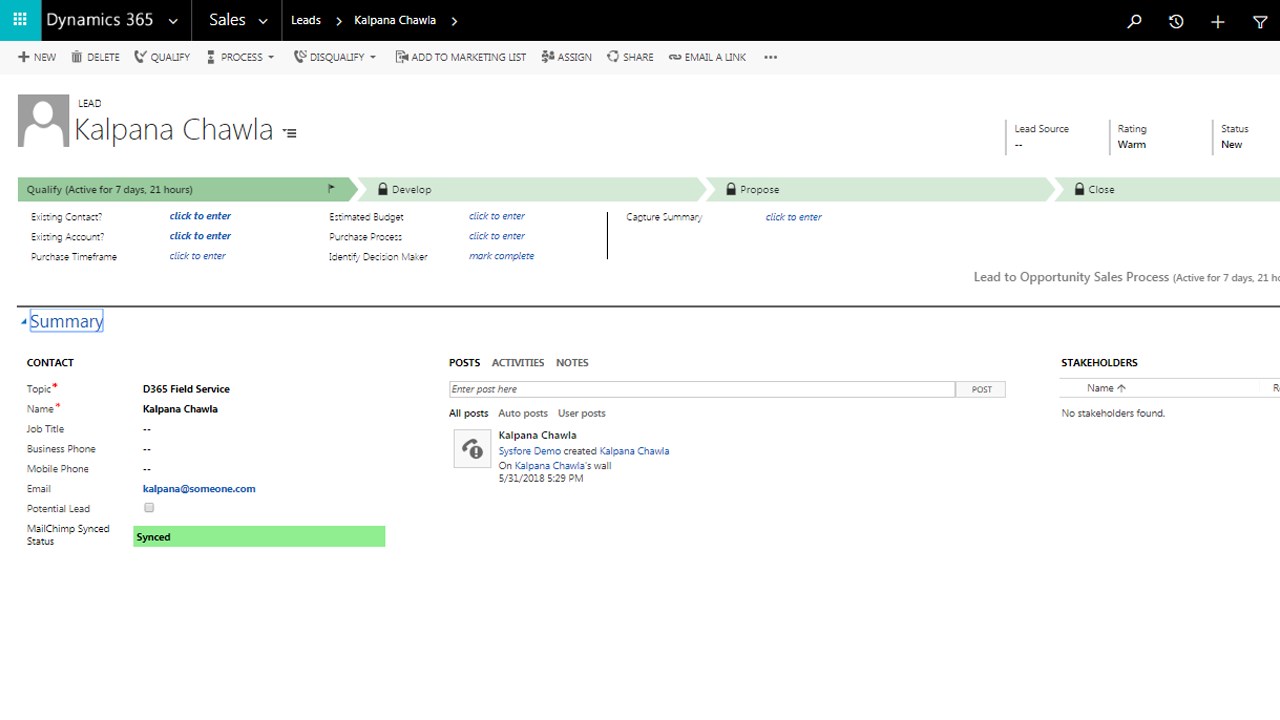
Task: Click the Lead Source header field
Action: tap(1041, 137)
